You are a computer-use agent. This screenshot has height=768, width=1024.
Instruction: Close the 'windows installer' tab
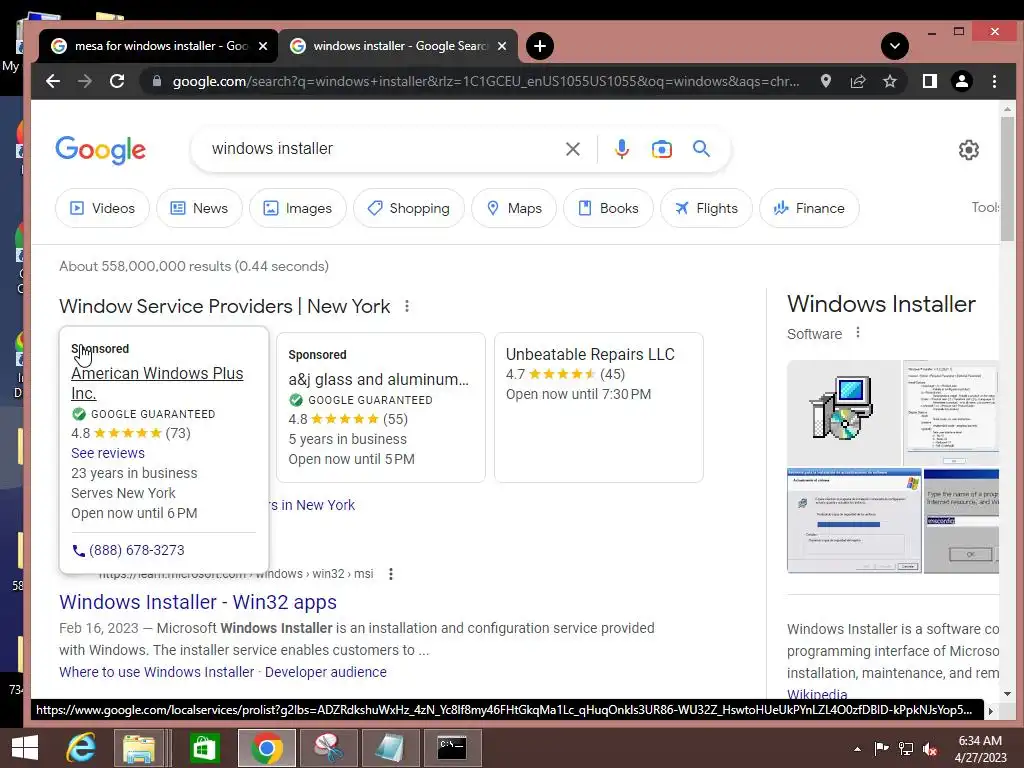pyautogui.click(x=502, y=46)
